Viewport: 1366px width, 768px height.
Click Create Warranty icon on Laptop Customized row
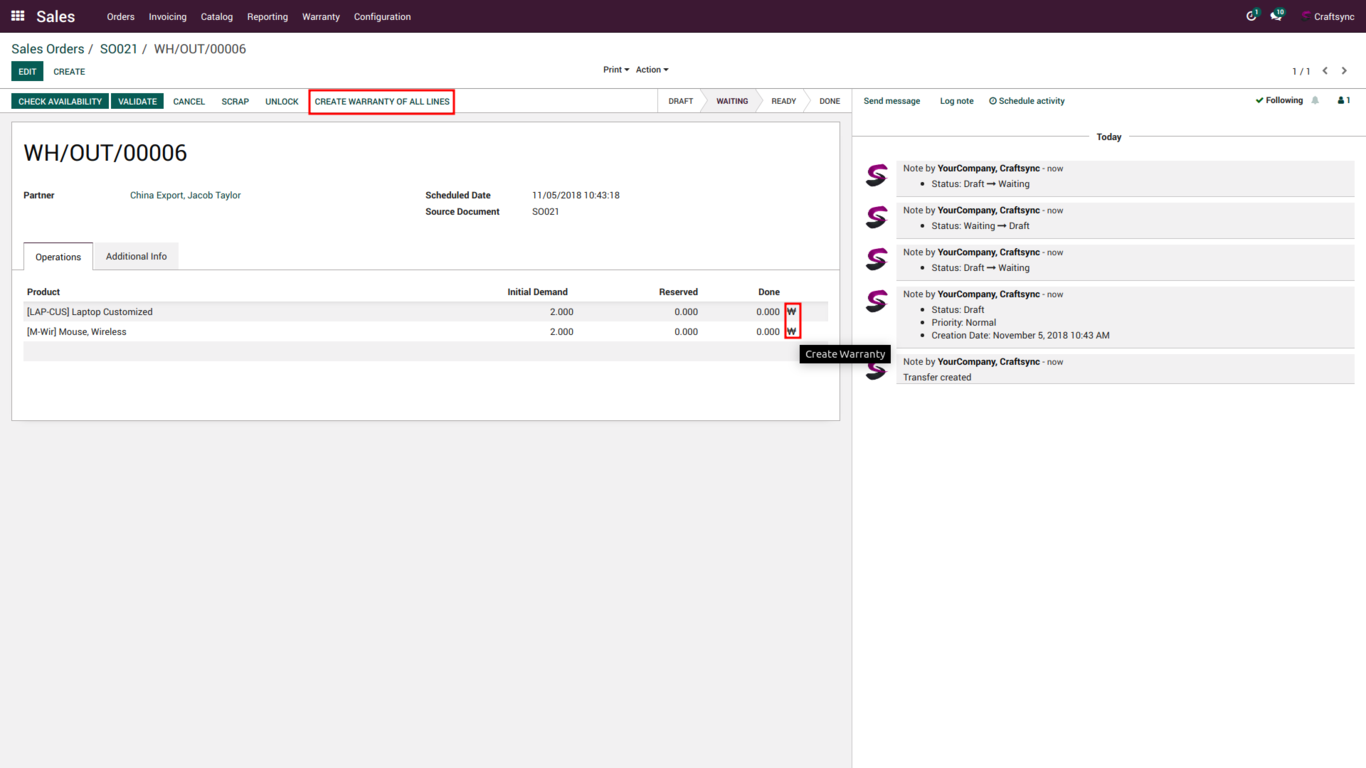coord(792,312)
